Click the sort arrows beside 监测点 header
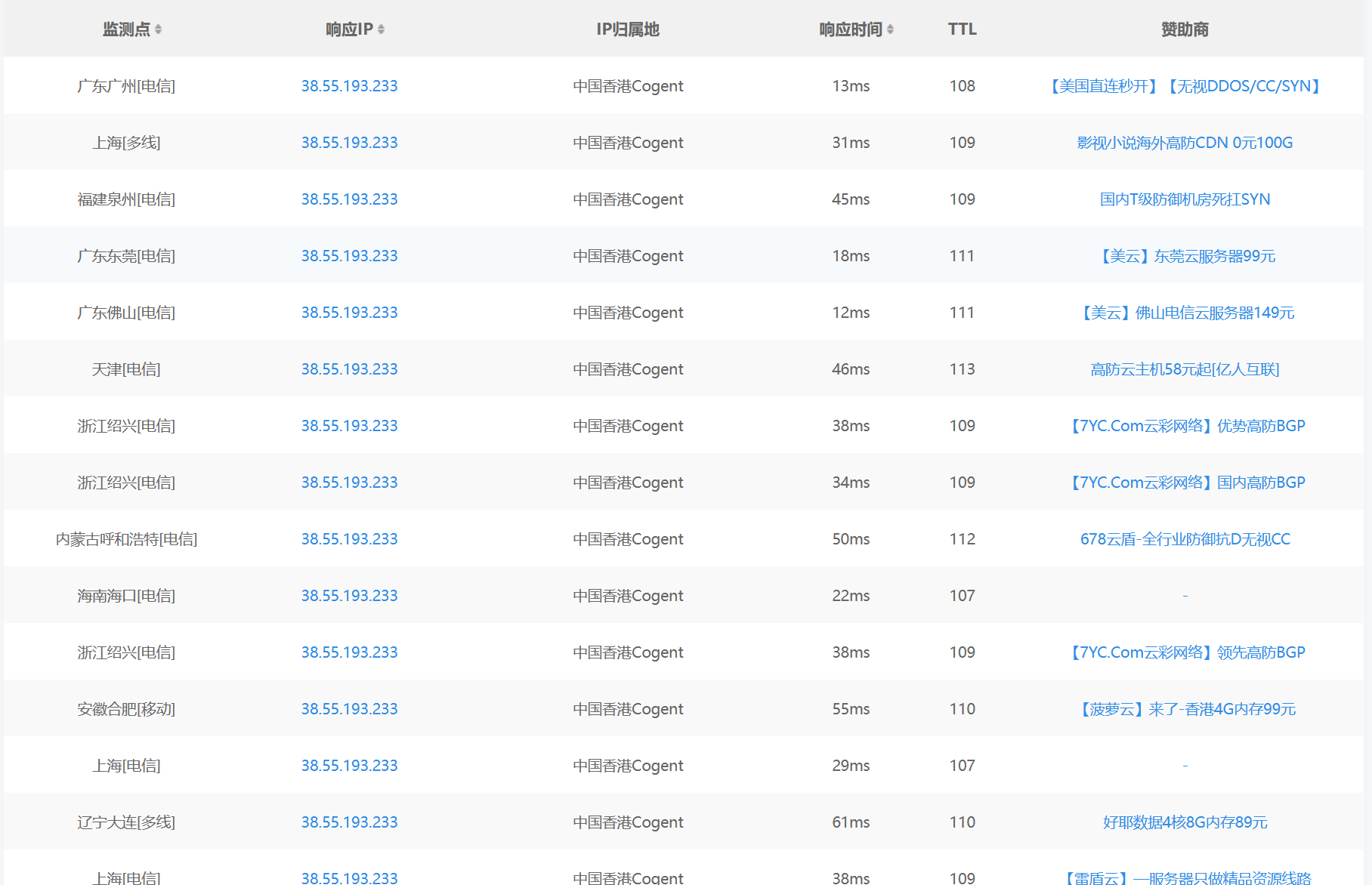 pyautogui.click(x=158, y=29)
